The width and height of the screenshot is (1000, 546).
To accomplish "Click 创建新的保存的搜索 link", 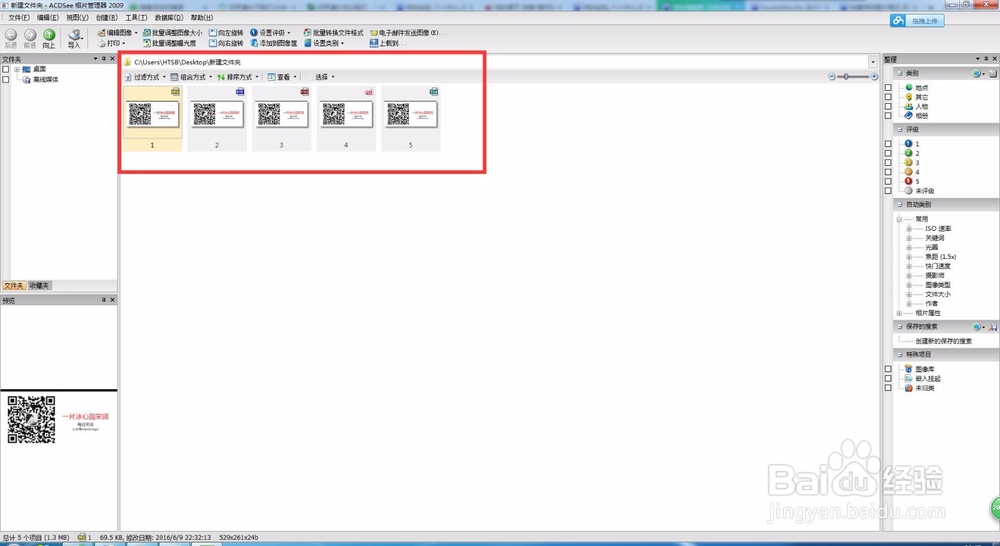I will tap(944, 341).
